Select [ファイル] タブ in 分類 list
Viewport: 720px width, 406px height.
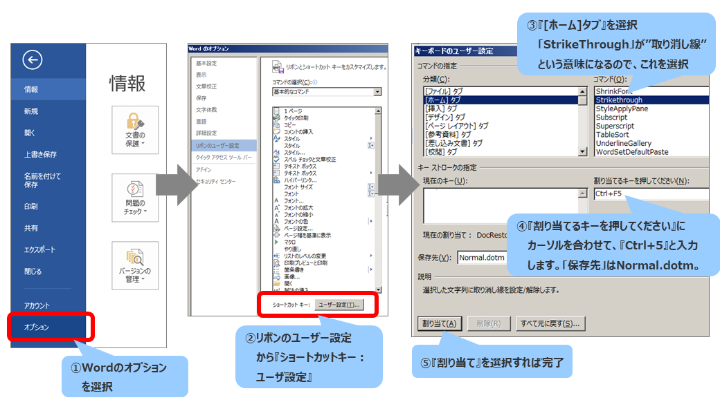point(501,91)
